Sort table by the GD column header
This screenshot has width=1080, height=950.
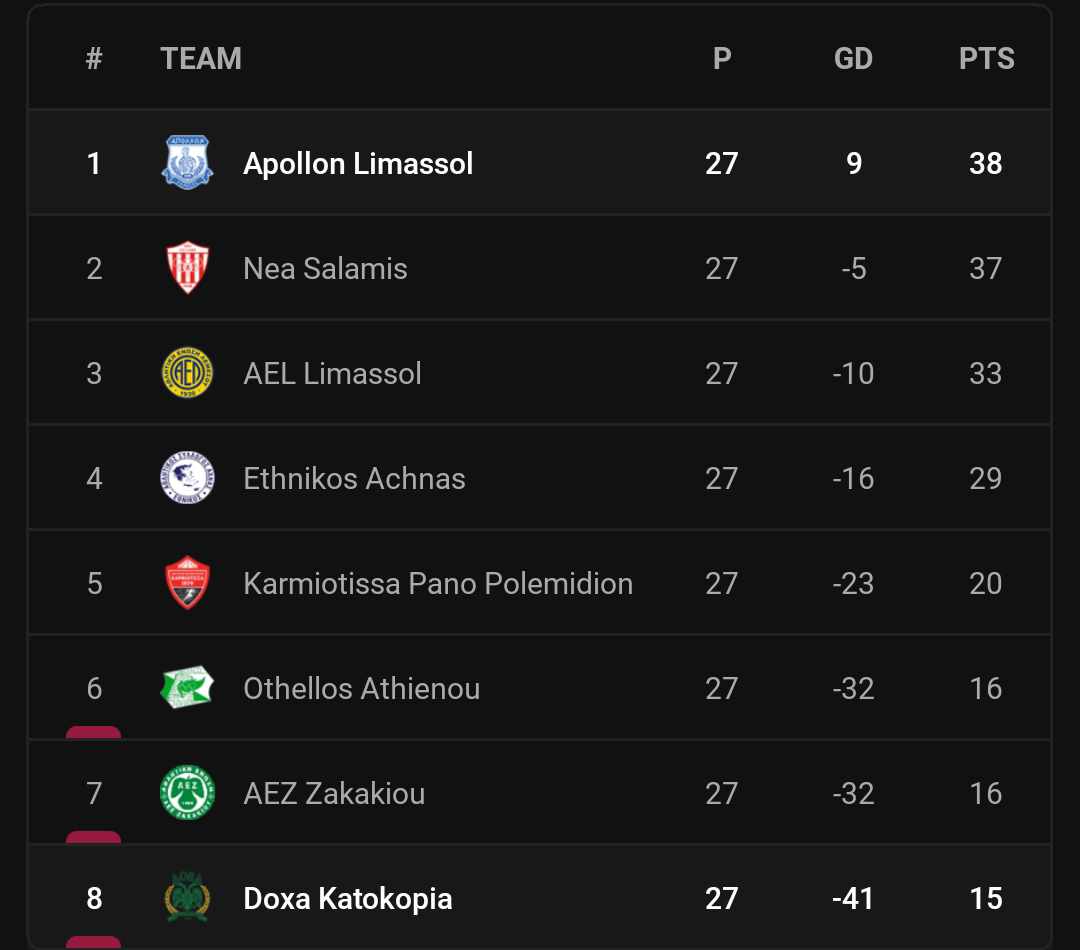[853, 59]
